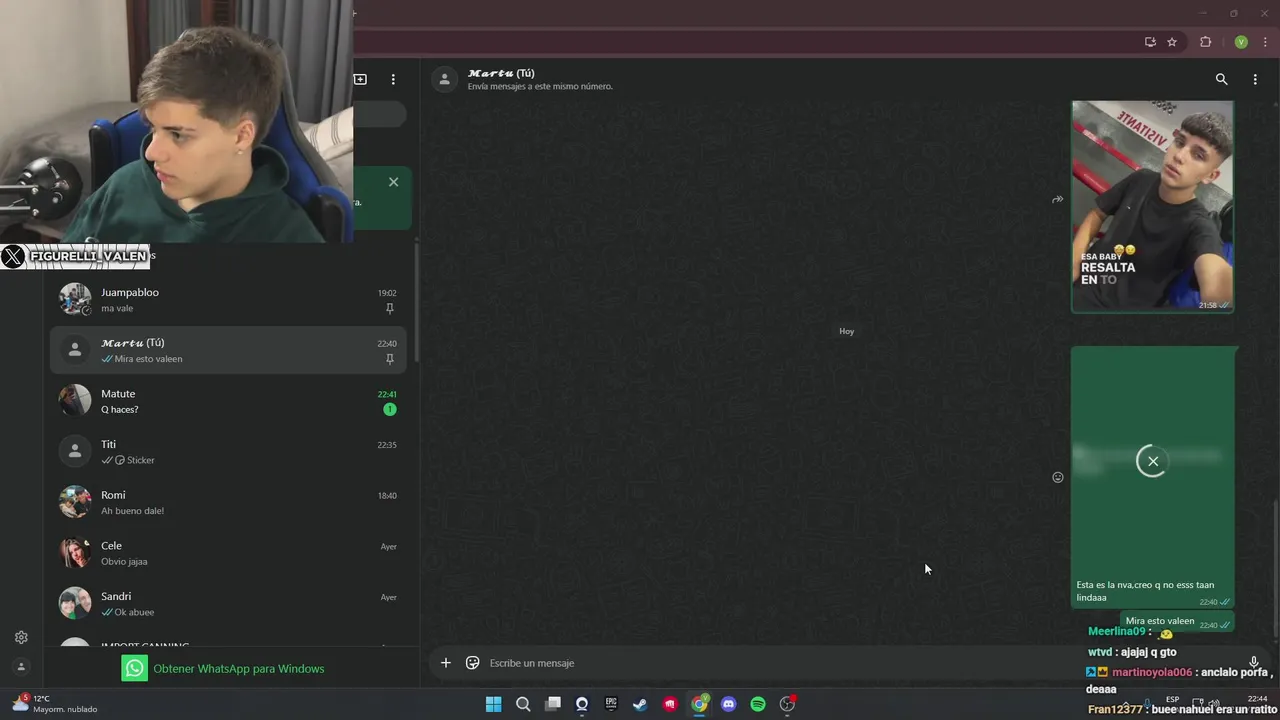Screen dimensions: 1280x720
Task: Open the Juampabloo chat
Action: point(228,300)
